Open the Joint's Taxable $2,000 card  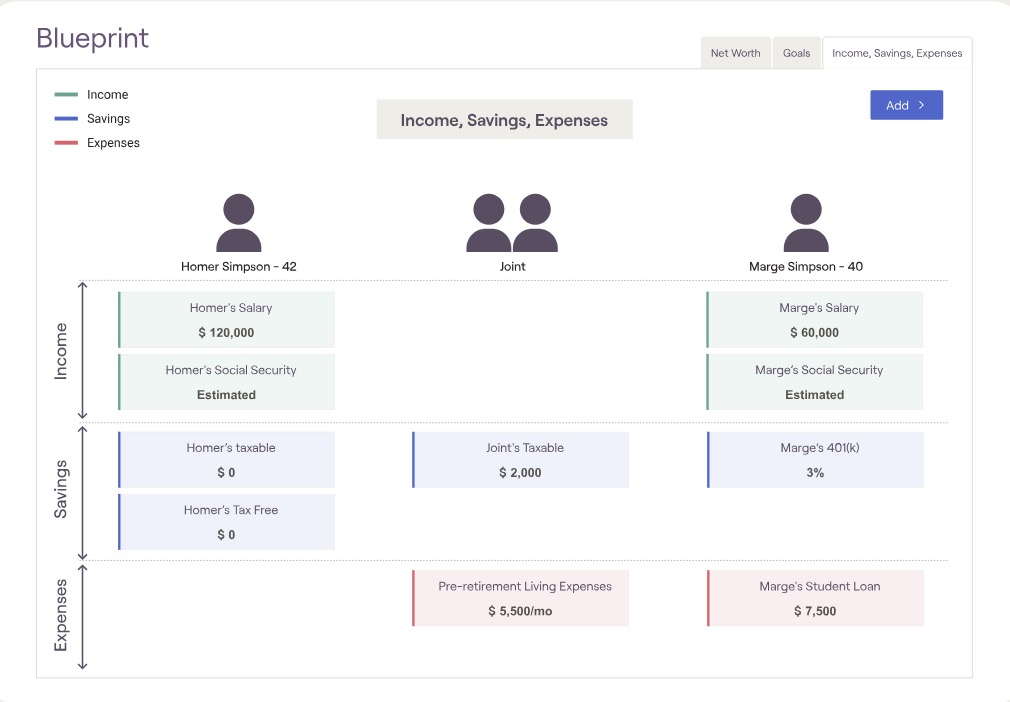pos(521,460)
